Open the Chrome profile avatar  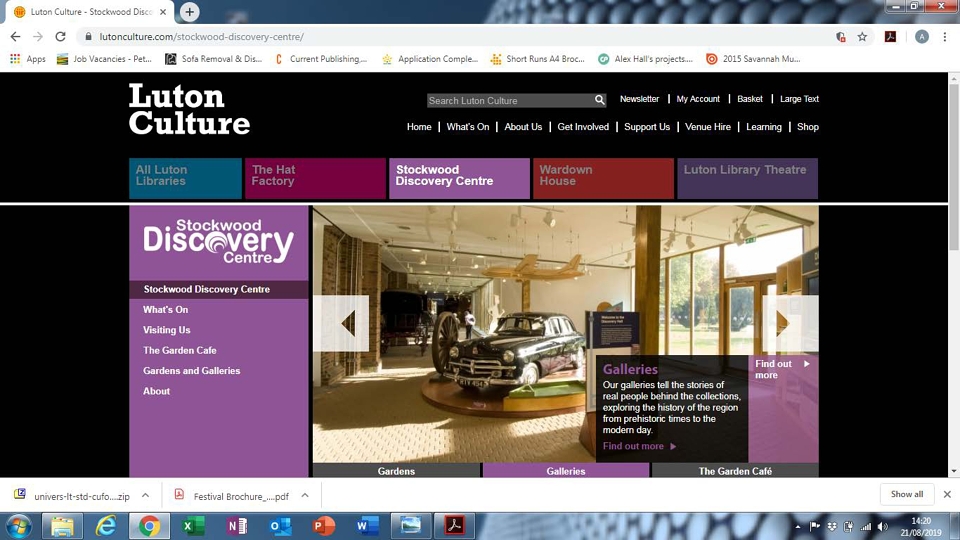pyautogui.click(x=921, y=37)
